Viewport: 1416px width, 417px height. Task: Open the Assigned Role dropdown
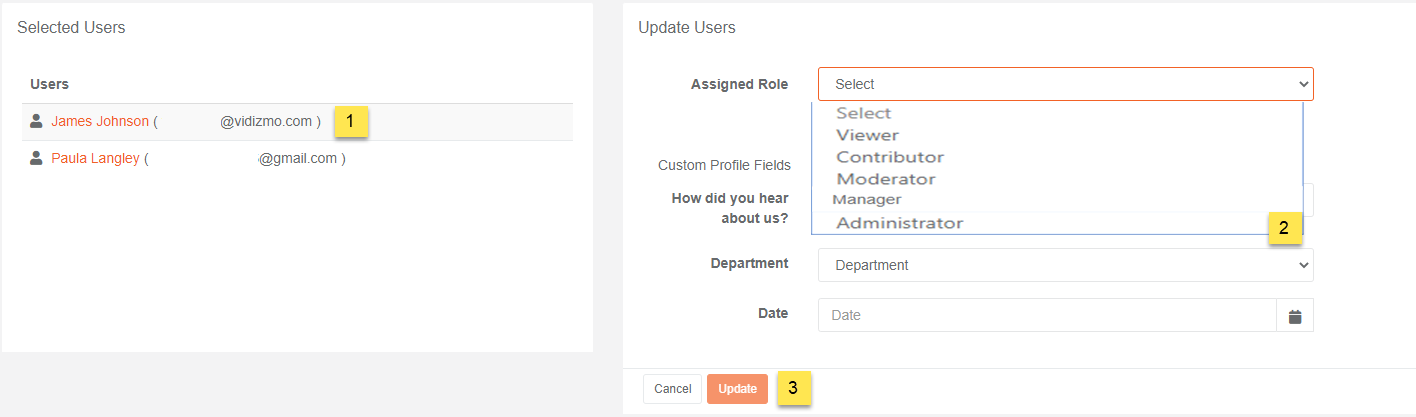pyautogui.click(x=1066, y=84)
